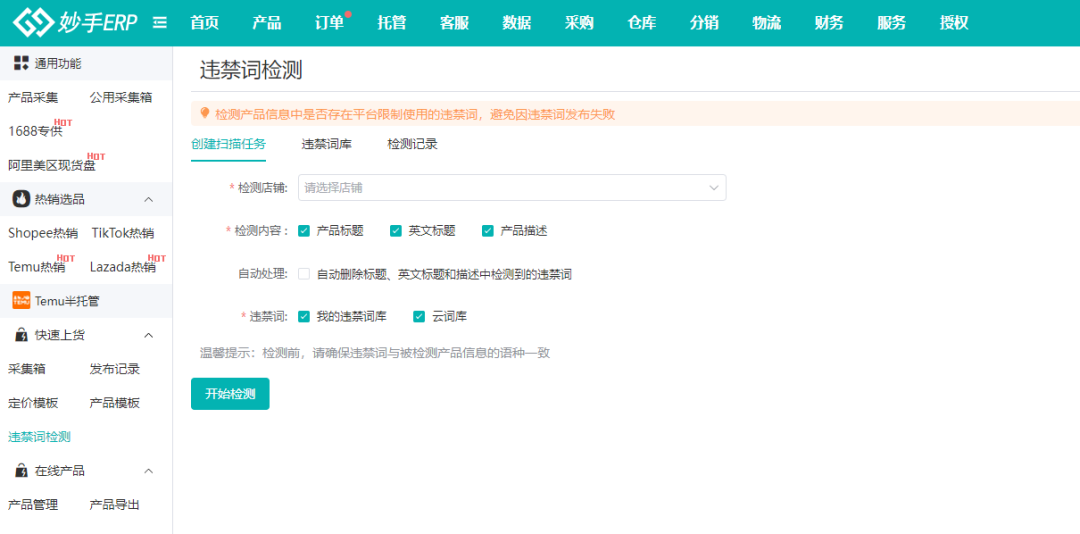Uncheck the 英文标题 checkbox
The width and height of the screenshot is (1080, 534).
click(395, 231)
